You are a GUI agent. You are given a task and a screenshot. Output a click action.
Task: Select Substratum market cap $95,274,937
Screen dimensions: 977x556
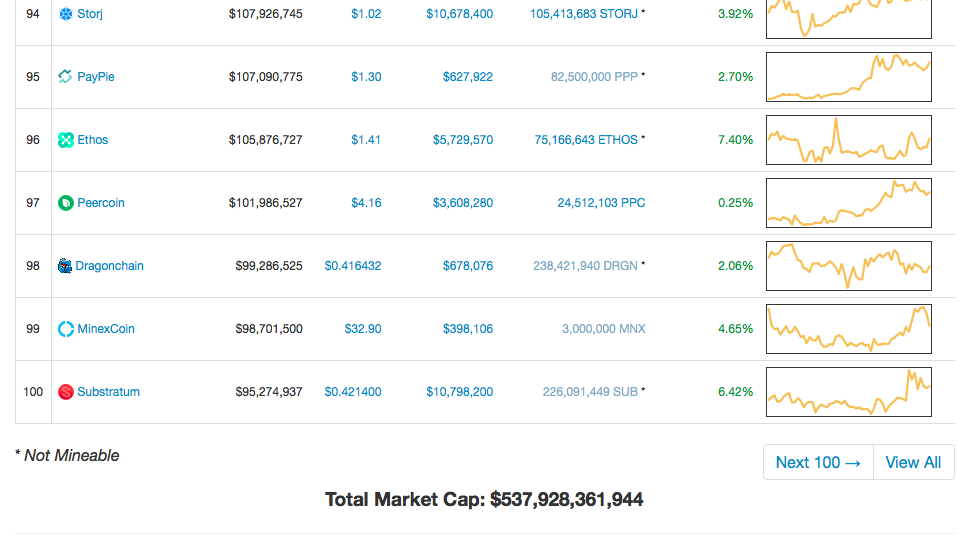pos(269,391)
